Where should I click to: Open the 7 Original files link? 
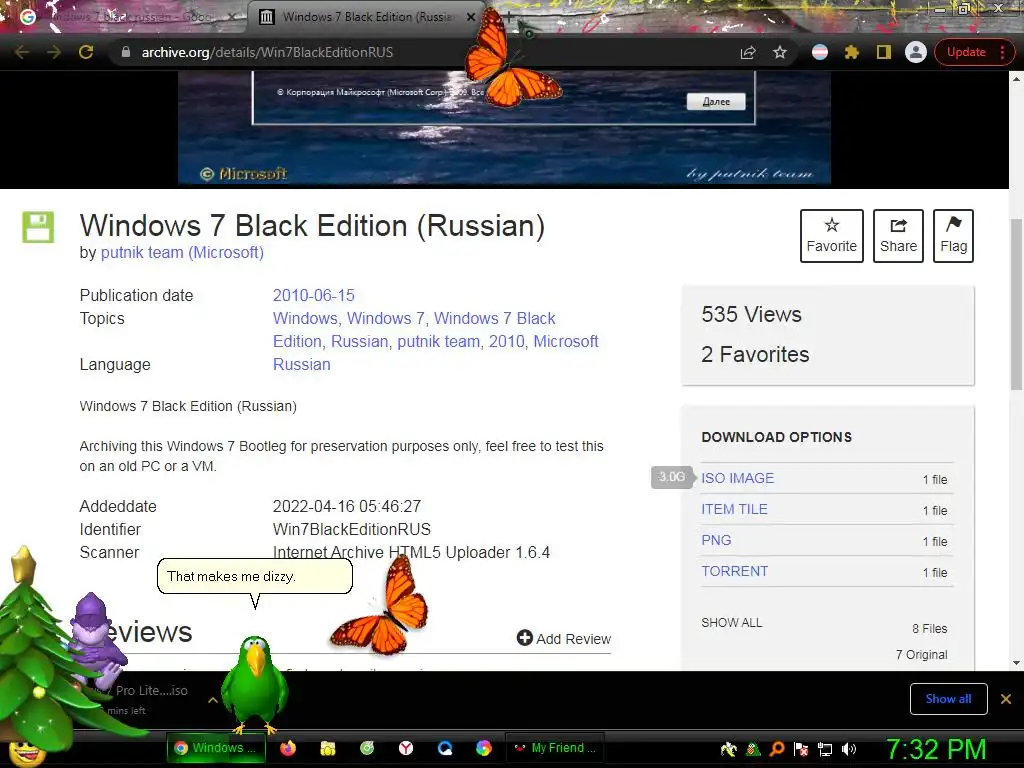[x=921, y=654]
